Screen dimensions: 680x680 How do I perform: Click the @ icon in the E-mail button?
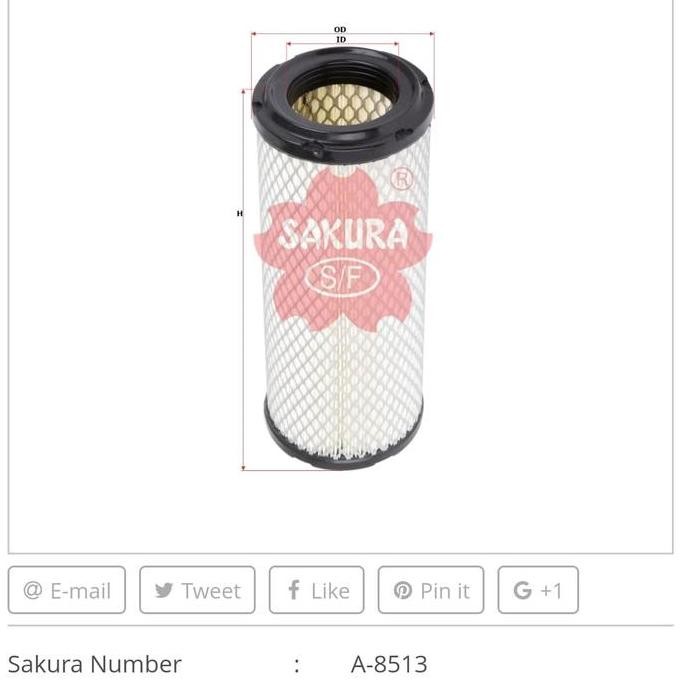[x=33, y=590]
